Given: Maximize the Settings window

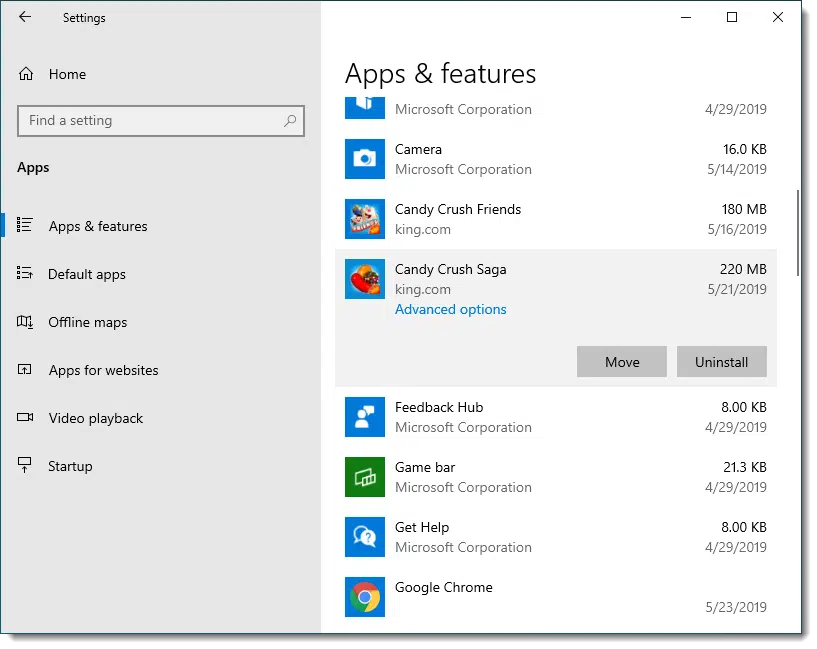Looking at the screenshot, I should point(732,17).
